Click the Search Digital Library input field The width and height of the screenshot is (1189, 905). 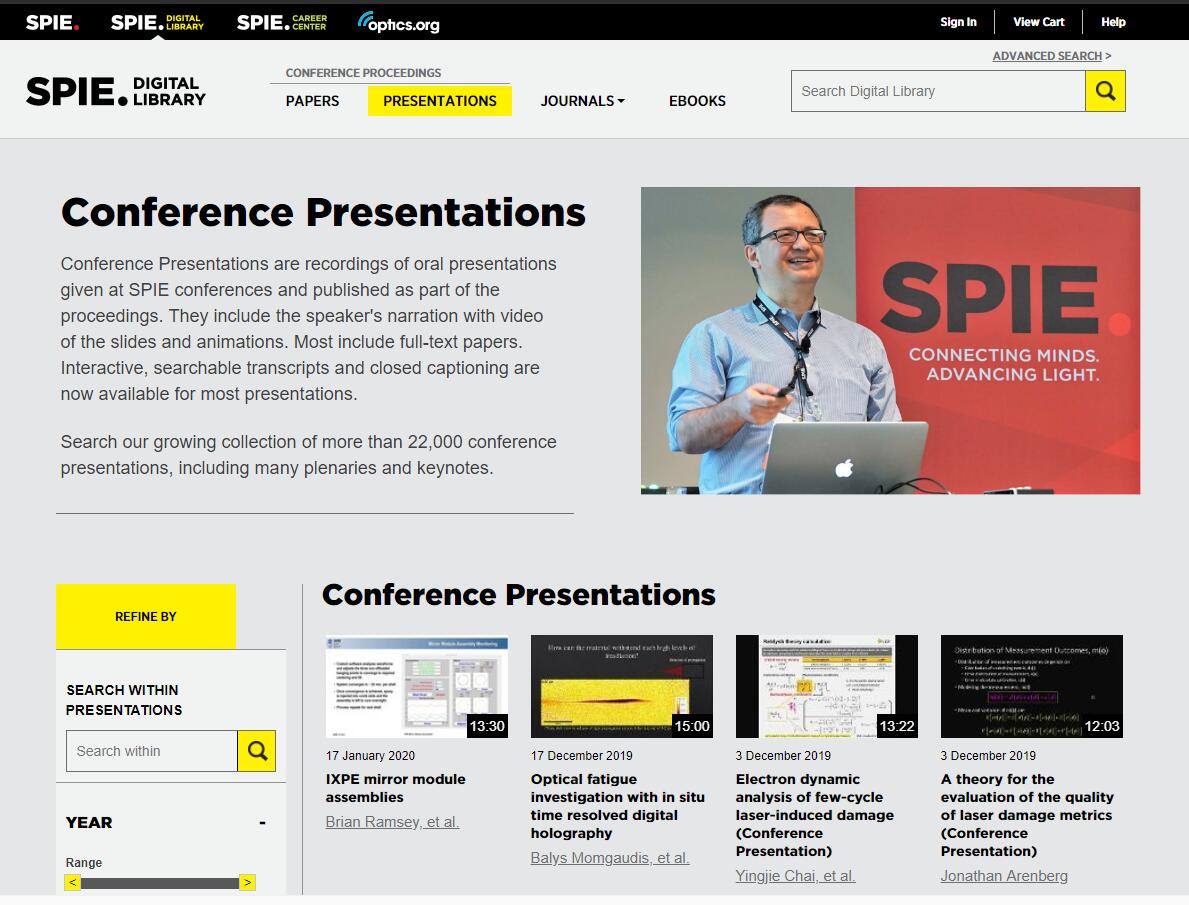click(938, 91)
